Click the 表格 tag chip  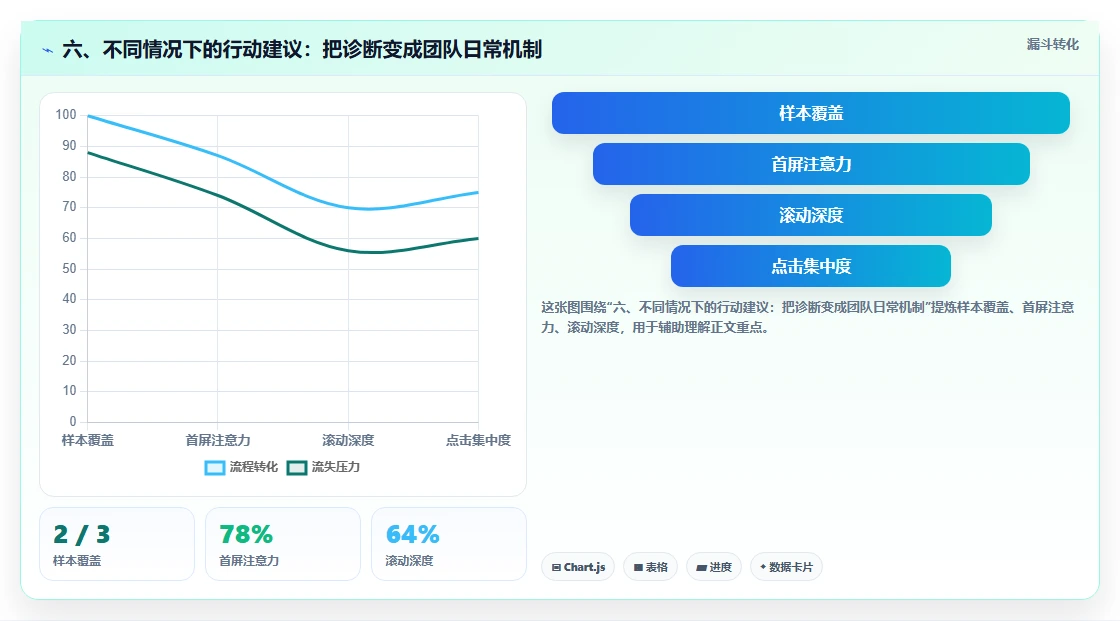650,567
